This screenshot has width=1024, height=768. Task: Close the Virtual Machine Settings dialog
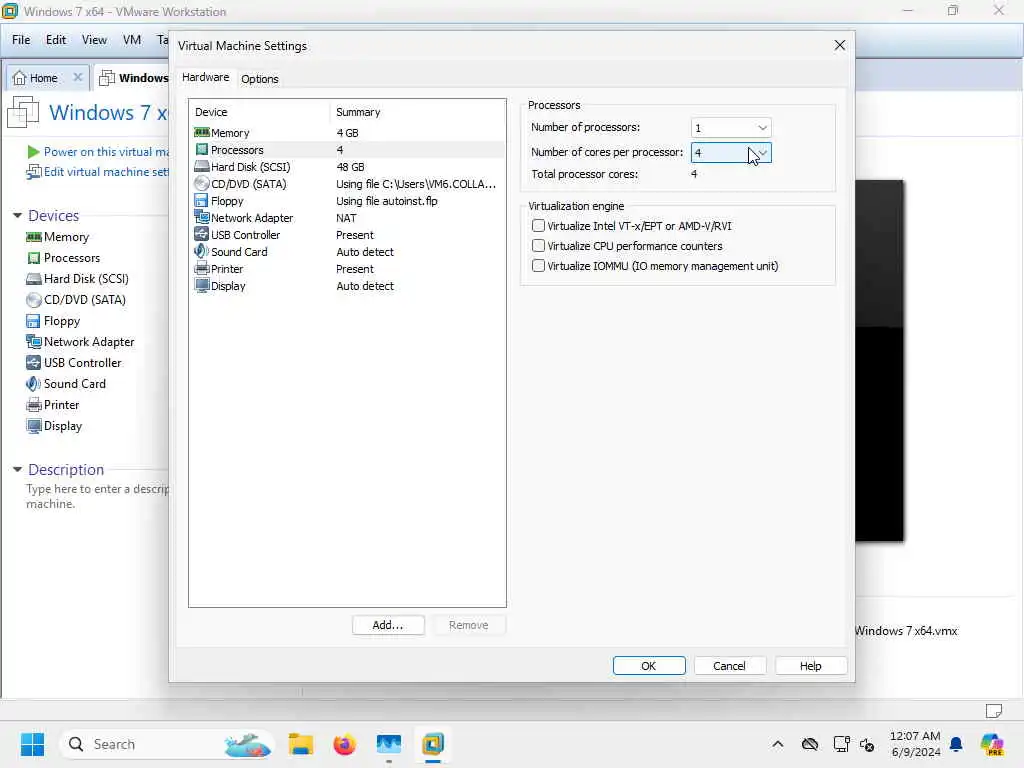coord(839,45)
